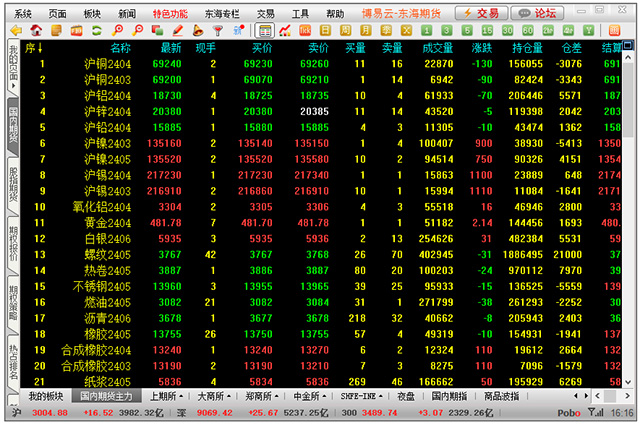Expand the 郑商所 exchange dropdown tab
The height and width of the screenshot is (425, 640).
(x=262, y=396)
